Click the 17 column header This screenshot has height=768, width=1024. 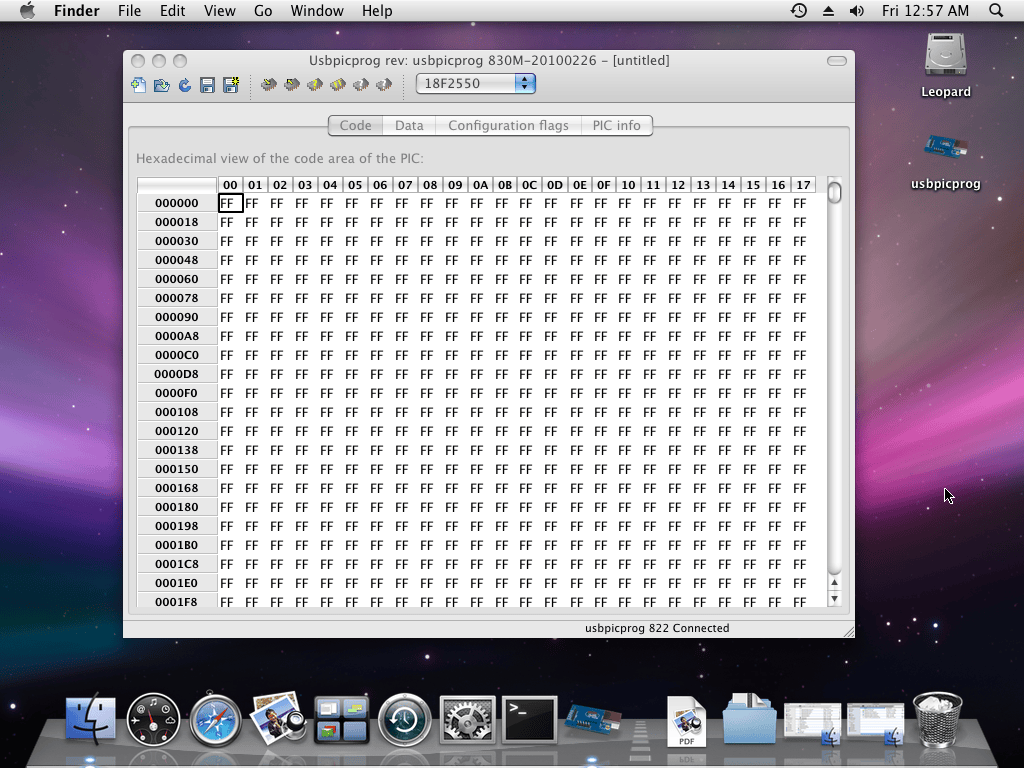(803, 185)
